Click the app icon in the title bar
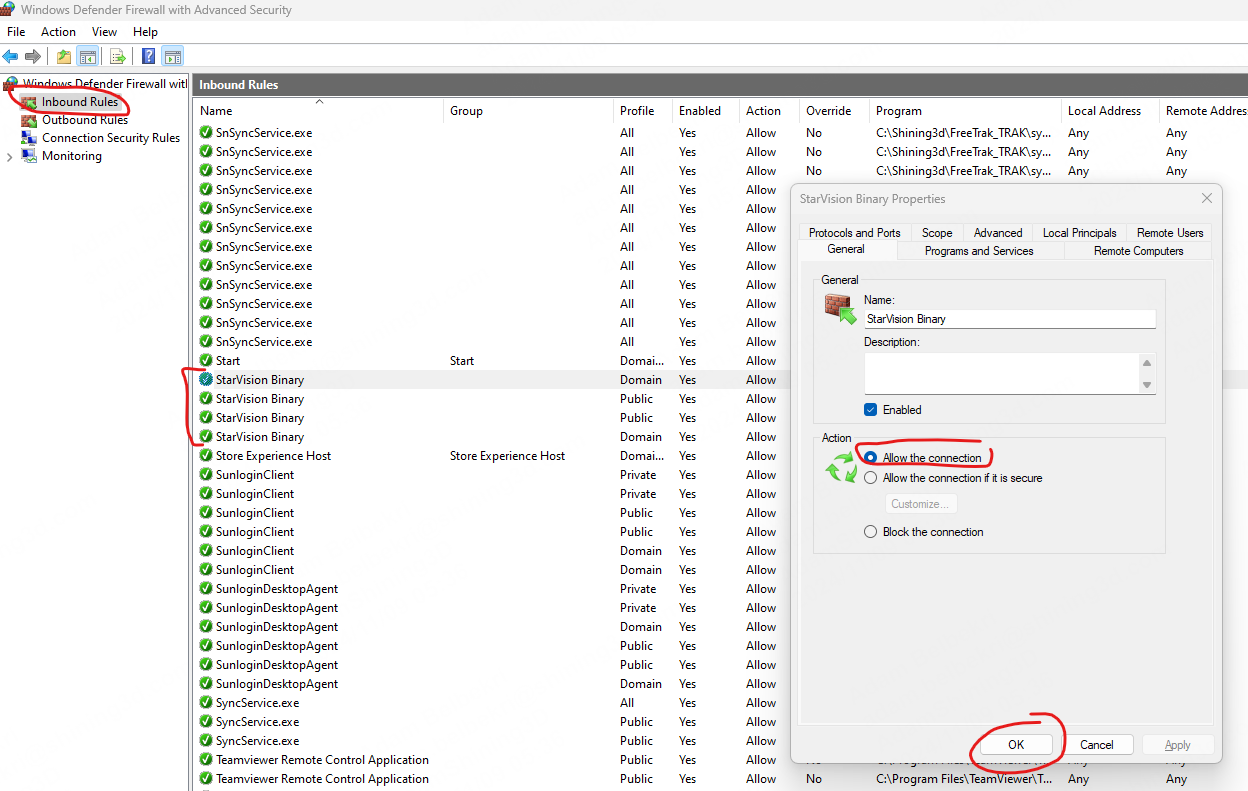Screen dimensions: 1248x791 (9, 10)
